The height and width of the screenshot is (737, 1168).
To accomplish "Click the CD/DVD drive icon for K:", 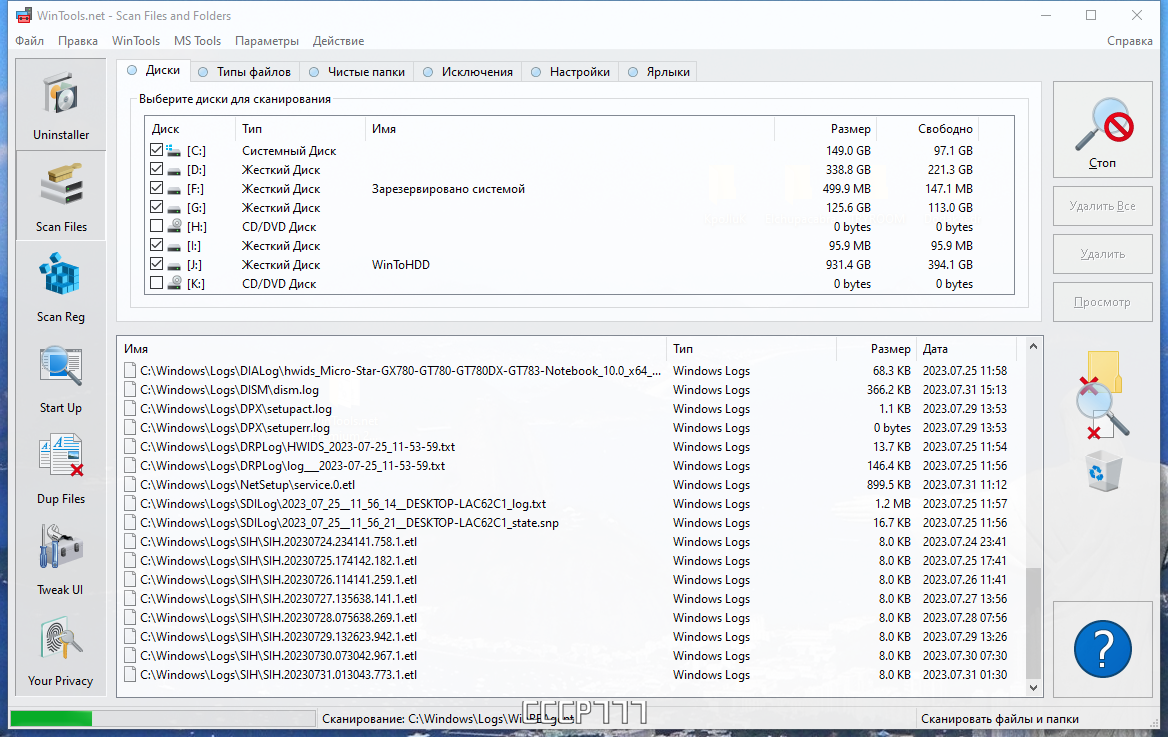I will pyautogui.click(x=174, y=283).
